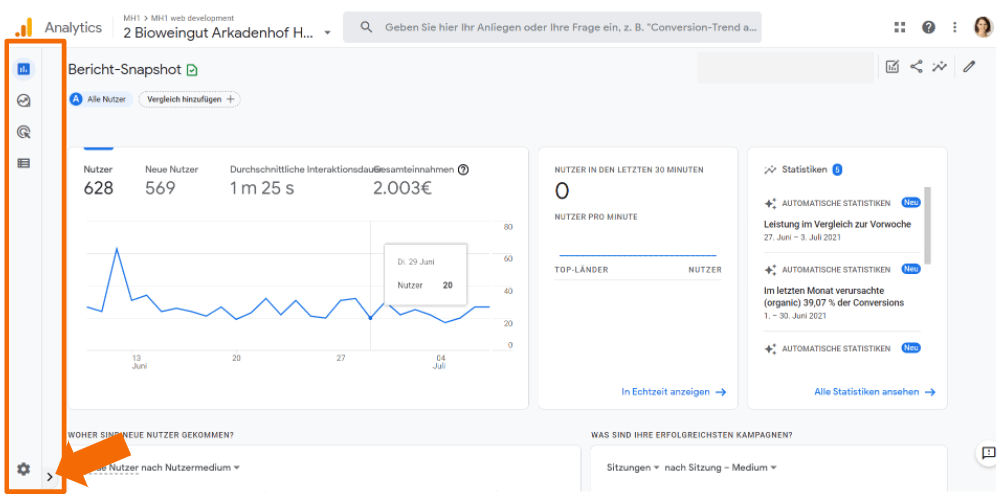This screenshot has width=1002, height=499.
Task: Open Alle Statistiken ansehen link
Action: pyautogui.click(x=874, y=392)
